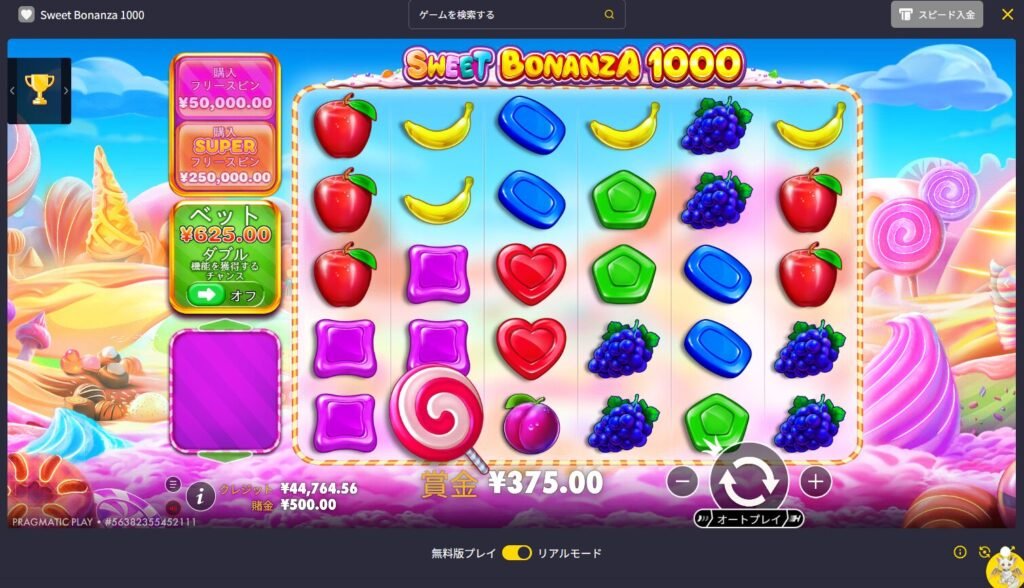Toggle between free play and real mode
Image resolution: width=1024 pixels, height=588 pixels.
coord(517,553)
